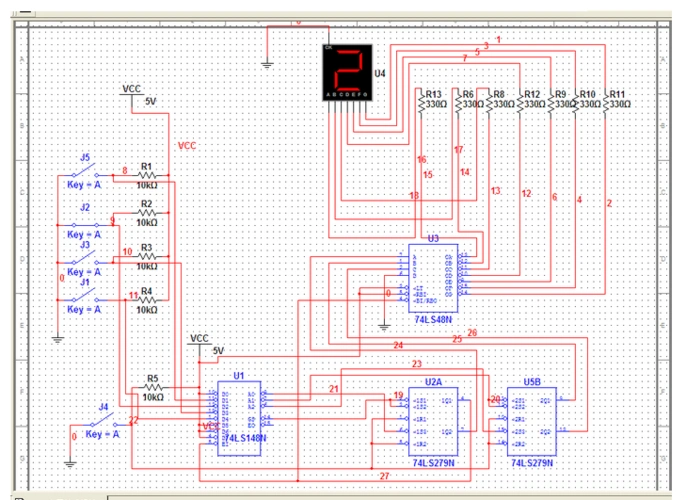
Task: Select the 74LS148N encoder chip U1
Action: coord(238,417)
